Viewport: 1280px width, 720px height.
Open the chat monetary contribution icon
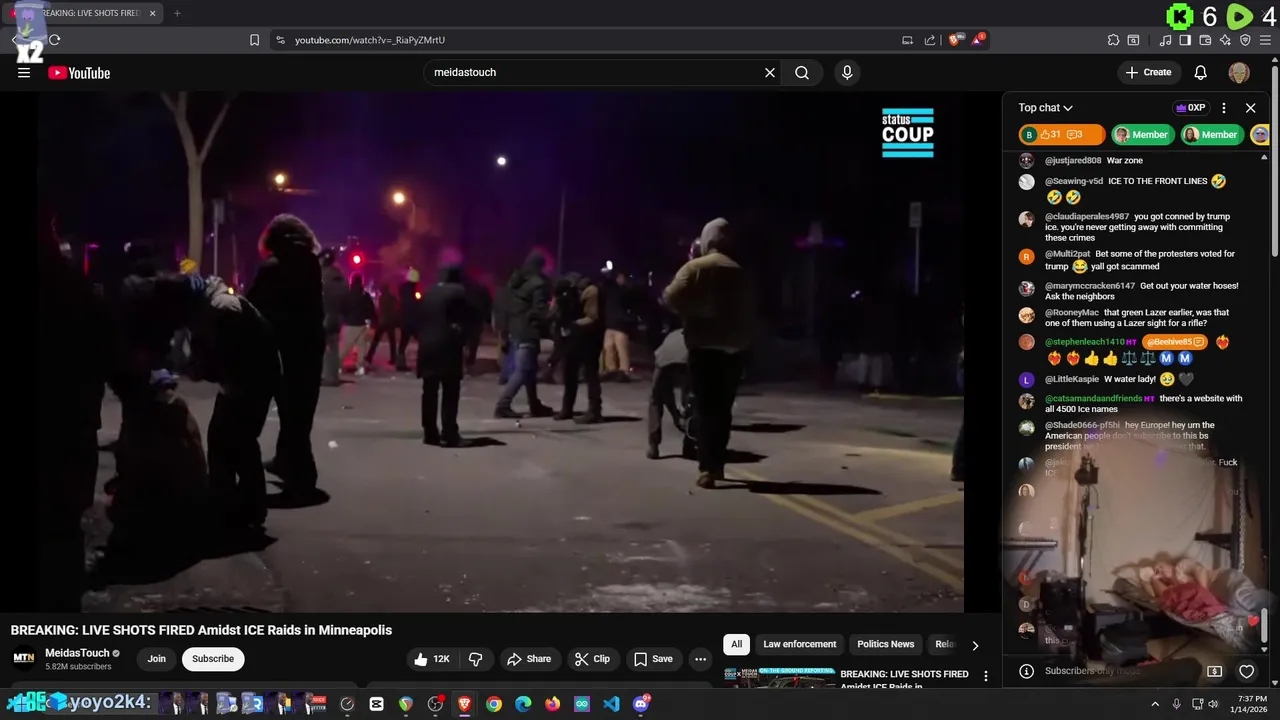(x=1215, y=672)
